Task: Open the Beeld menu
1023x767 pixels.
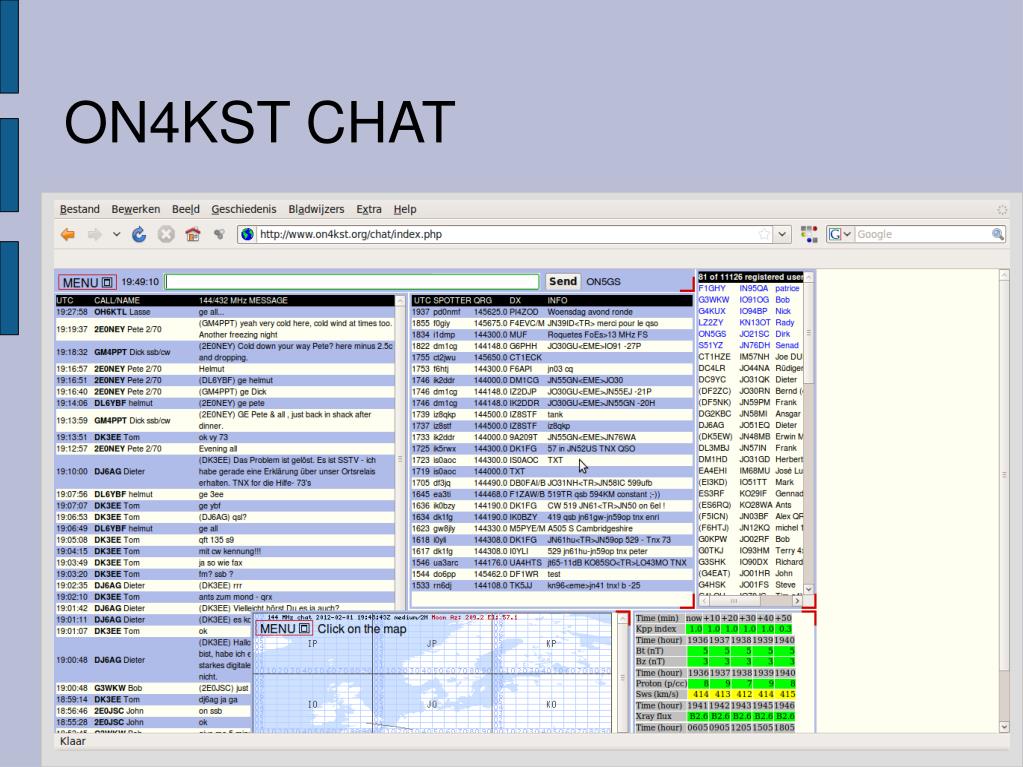Action: point(186,209)
